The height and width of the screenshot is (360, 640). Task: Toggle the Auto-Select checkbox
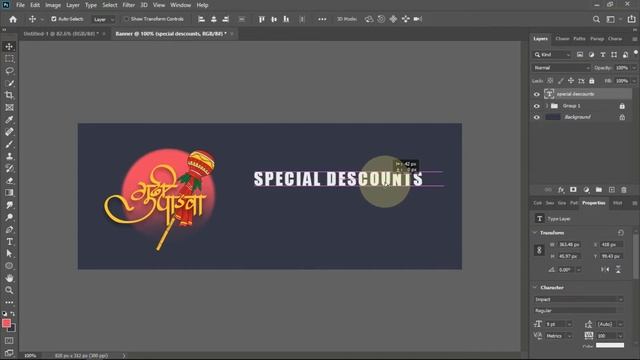coord(53,19)
